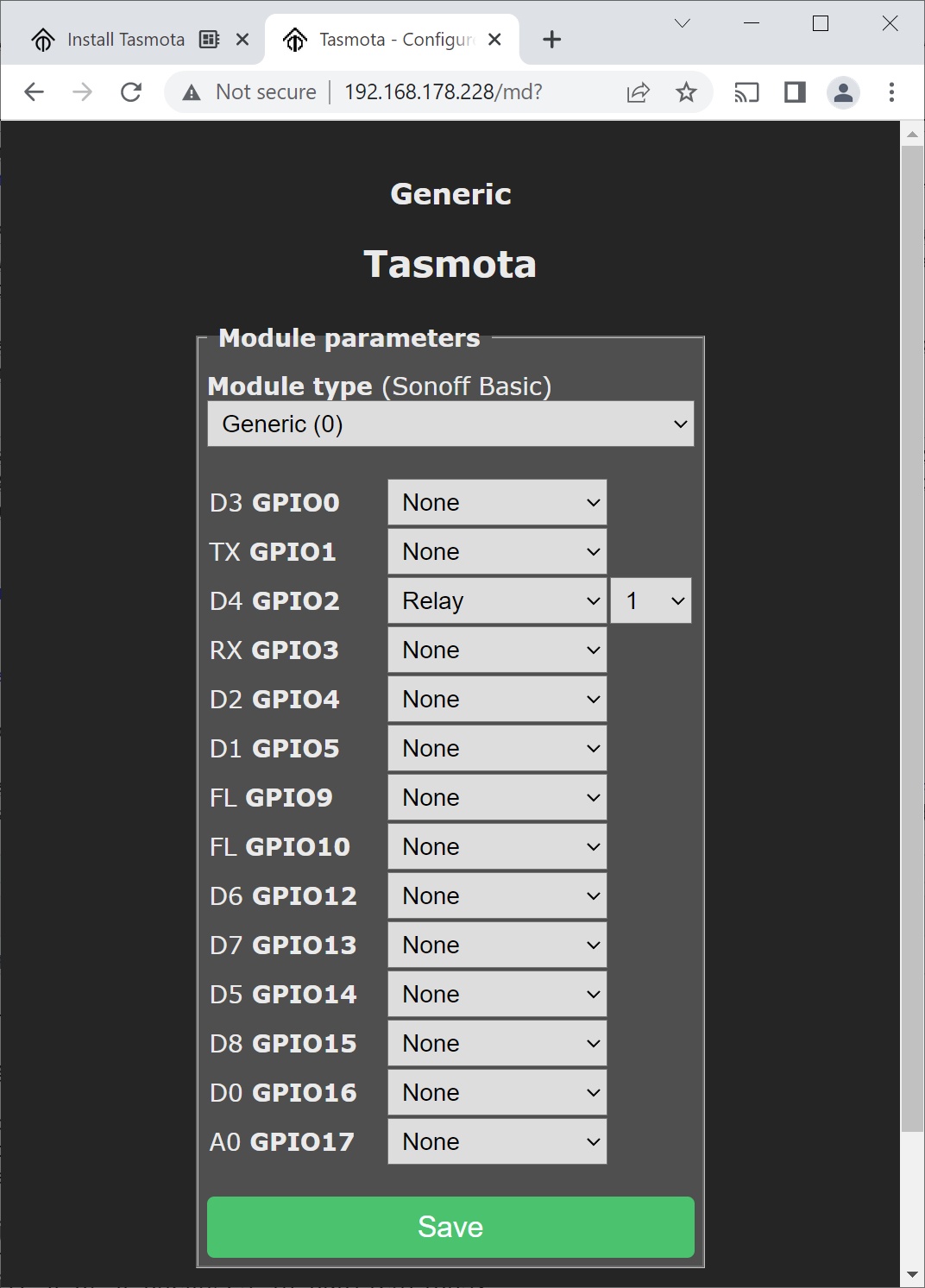Bookmark this page with the star icon
The image size is (925, 1288).
[x=686, y=92]
